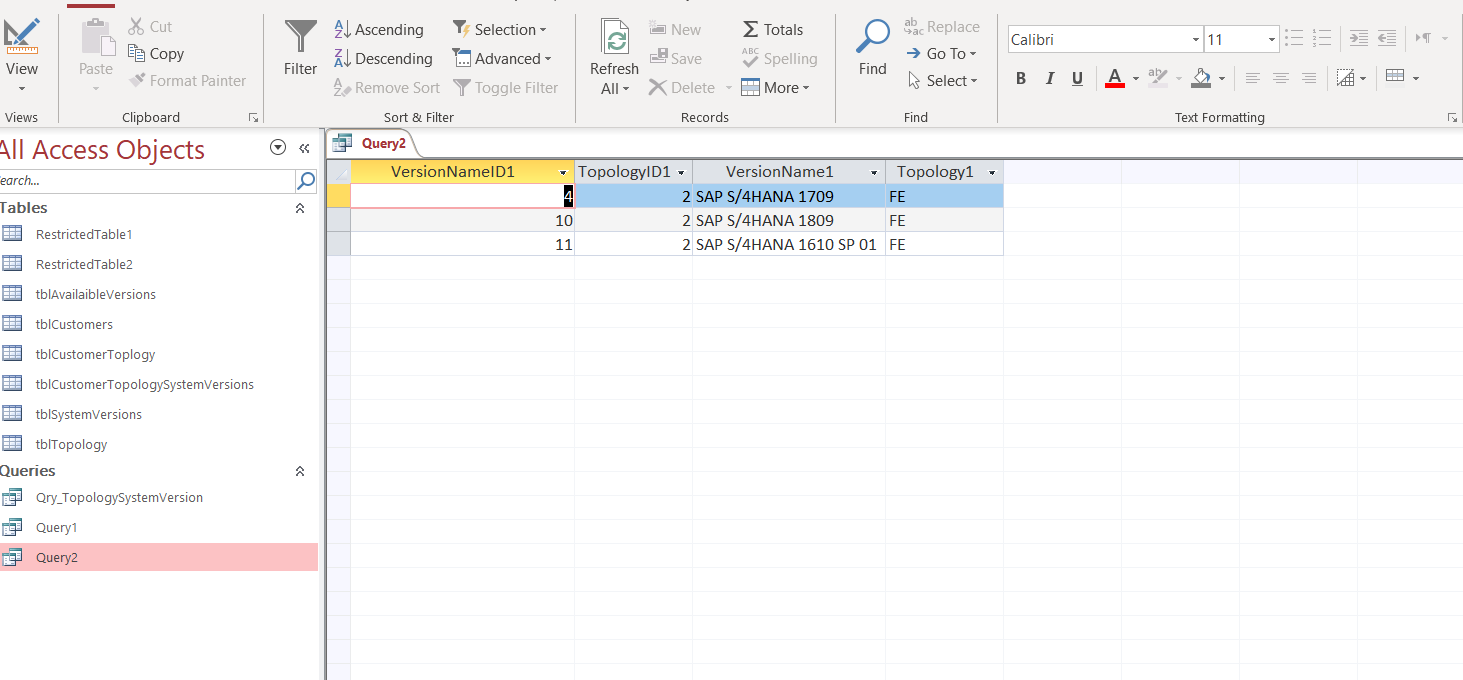Viewport: 1463px width, 680px height.
Task: Click the Copy command
Action: pyautogui.click(x=156, y=54)
